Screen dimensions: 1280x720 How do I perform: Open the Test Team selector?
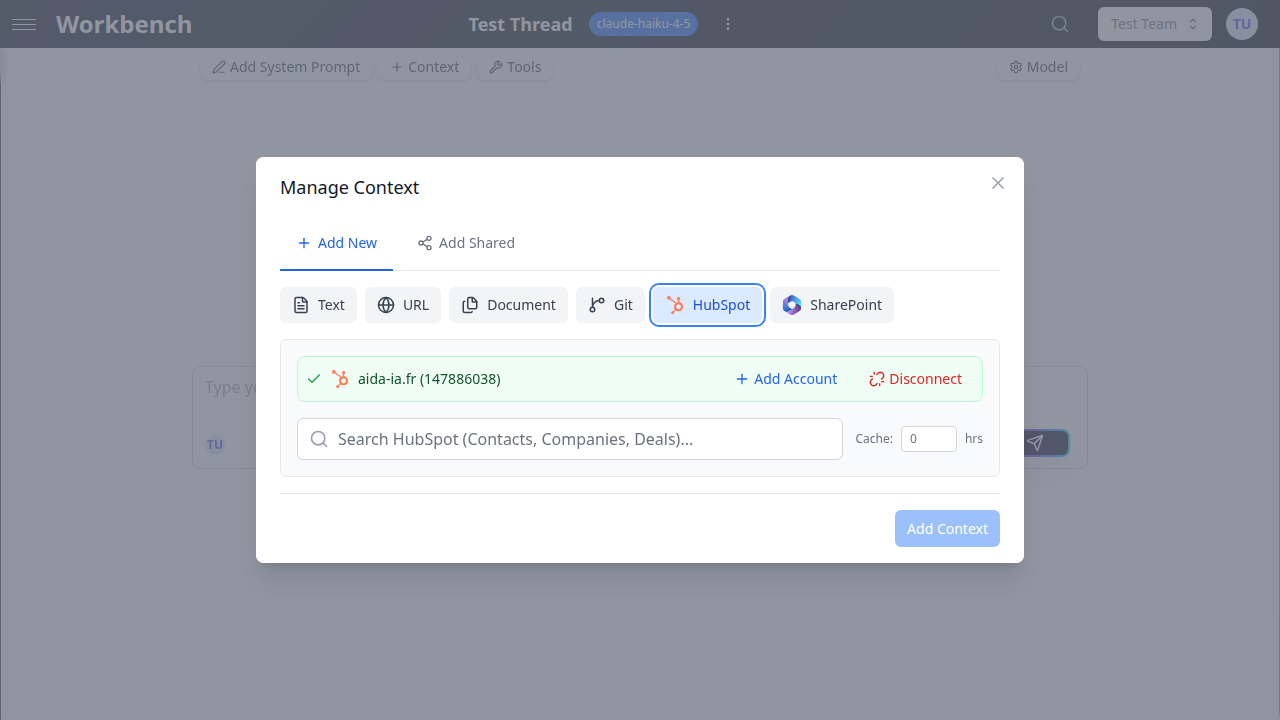click(1154, 23)
